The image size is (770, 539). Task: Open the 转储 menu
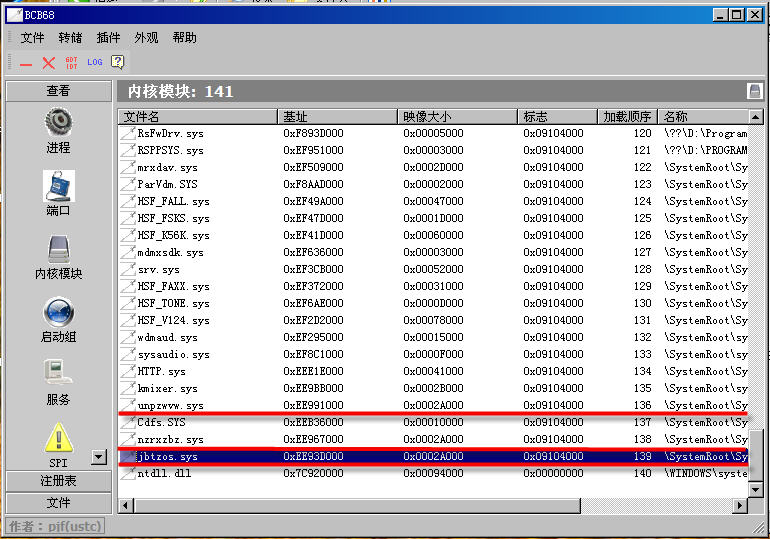pyautogui.click(x=70, y=38)
